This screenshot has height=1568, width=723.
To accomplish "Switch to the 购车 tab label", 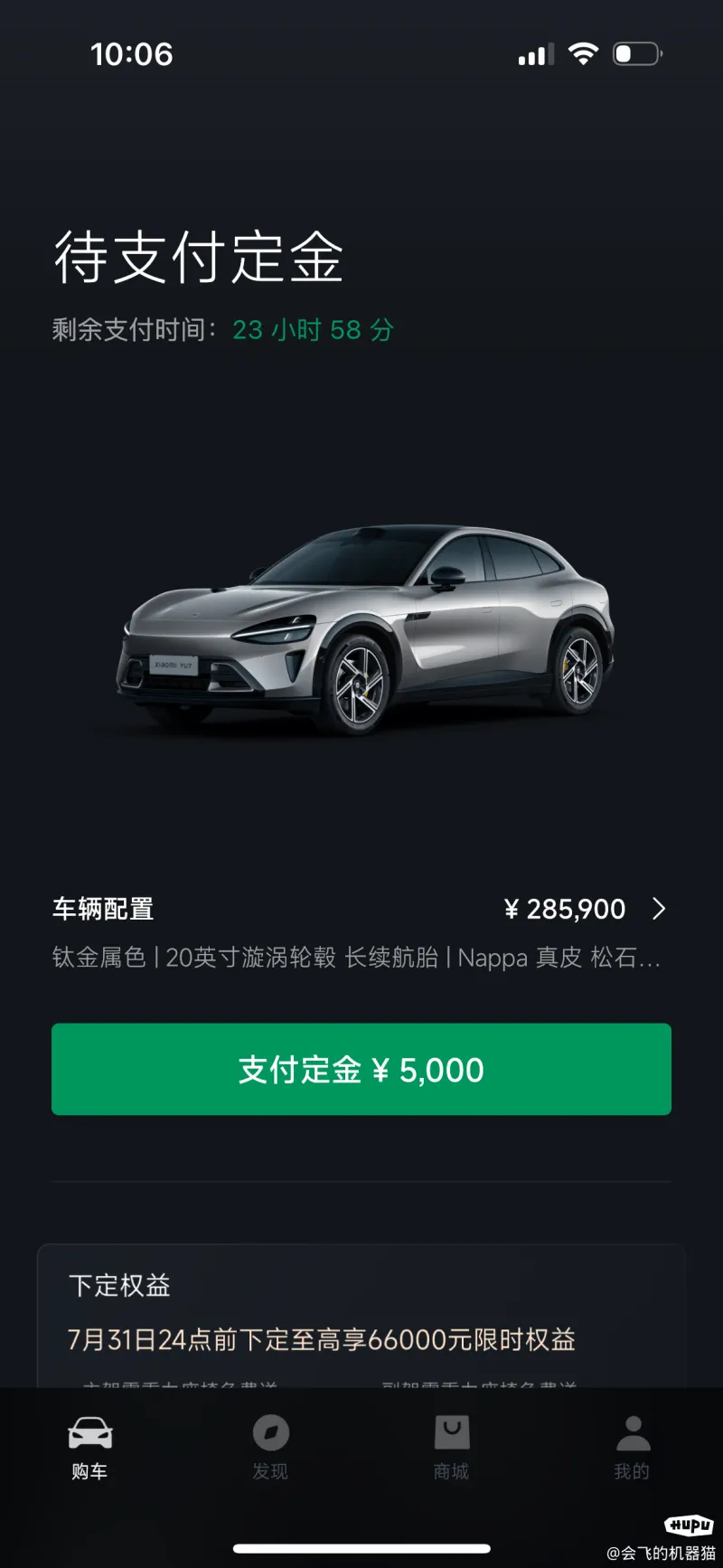I will coord(89,1471).
